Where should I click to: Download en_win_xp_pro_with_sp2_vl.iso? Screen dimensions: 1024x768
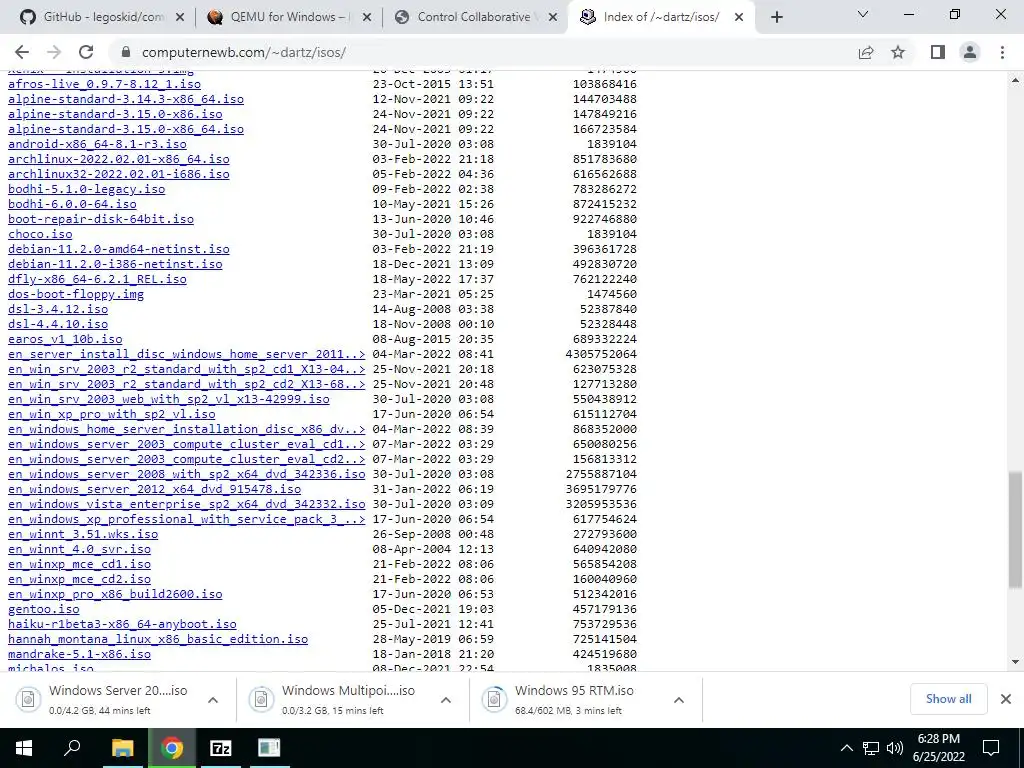pos(112,415)
